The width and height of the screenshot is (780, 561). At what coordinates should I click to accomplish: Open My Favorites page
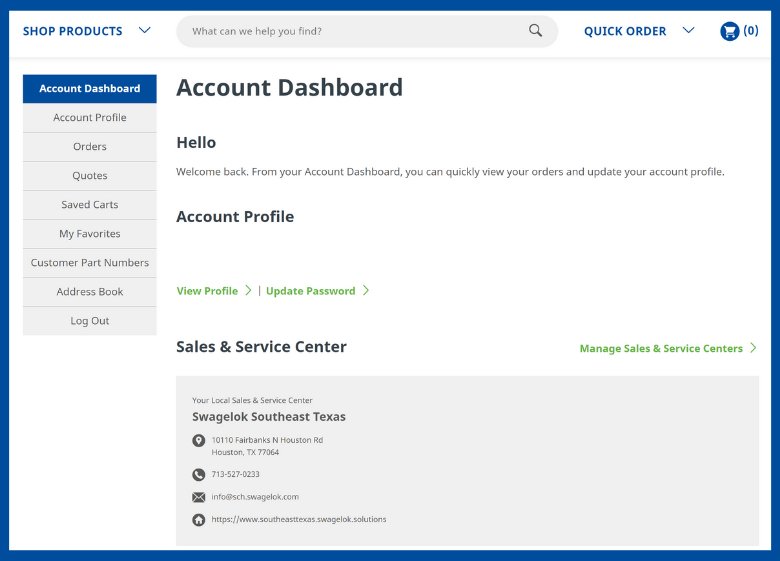[90, 234]
